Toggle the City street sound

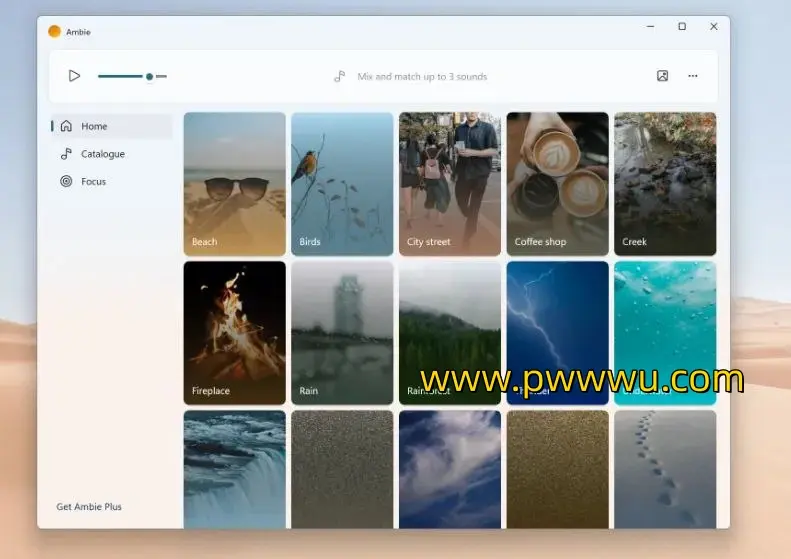click(x=449, y=183)
